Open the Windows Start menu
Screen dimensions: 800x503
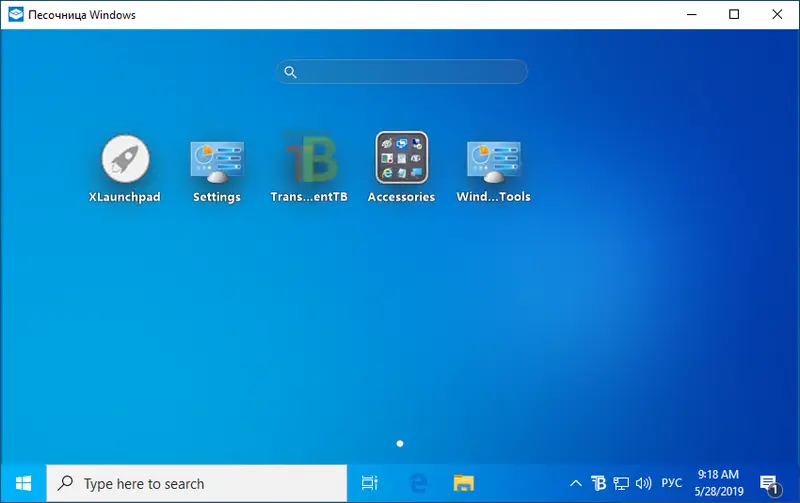point(23,483)
